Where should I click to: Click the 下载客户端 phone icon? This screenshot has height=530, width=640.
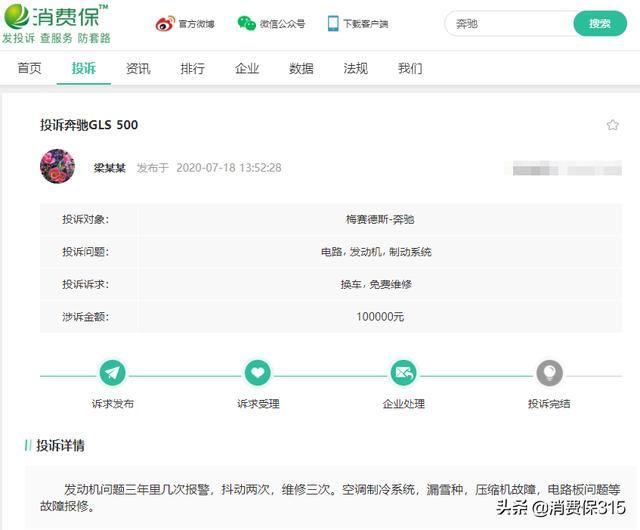click(x=333, y=24)
